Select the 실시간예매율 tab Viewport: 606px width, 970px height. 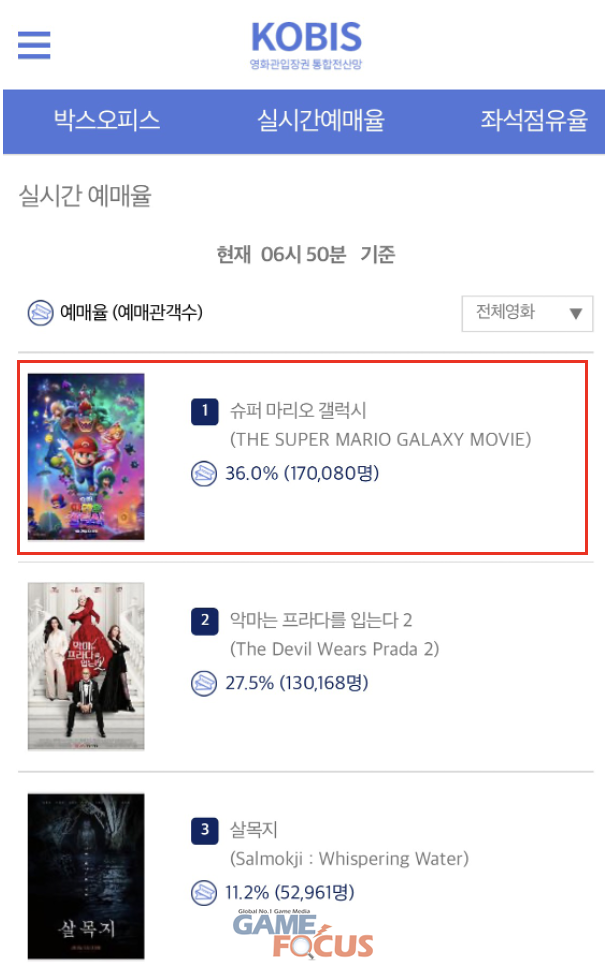coord(321,120)
